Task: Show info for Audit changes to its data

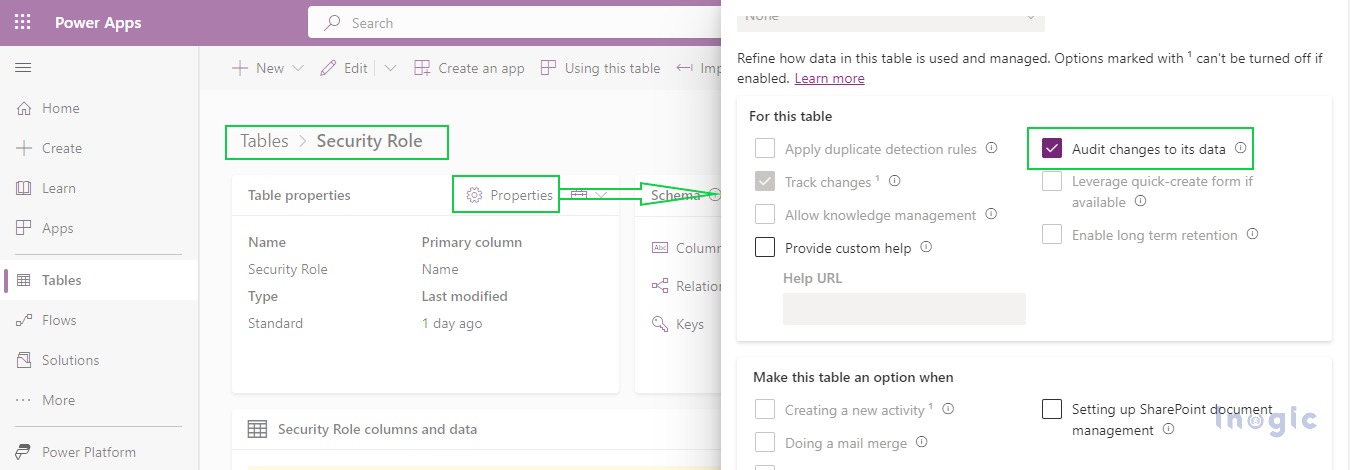Action: coord(1241,148)
